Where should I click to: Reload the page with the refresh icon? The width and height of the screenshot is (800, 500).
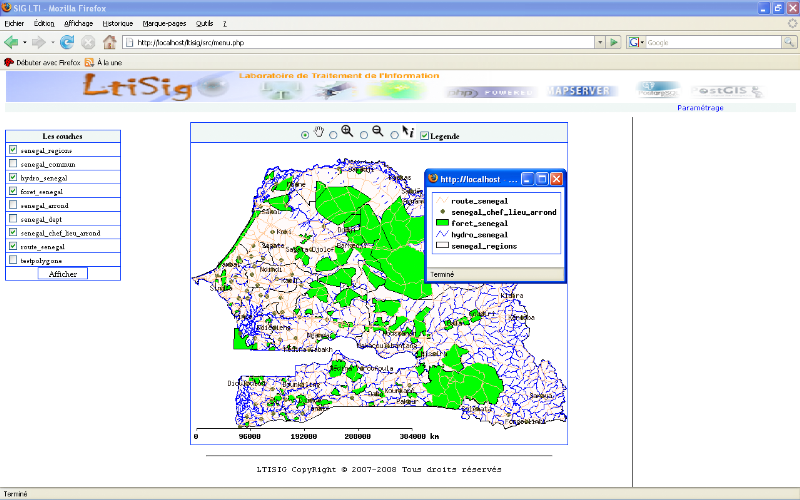tap(67, 42)
